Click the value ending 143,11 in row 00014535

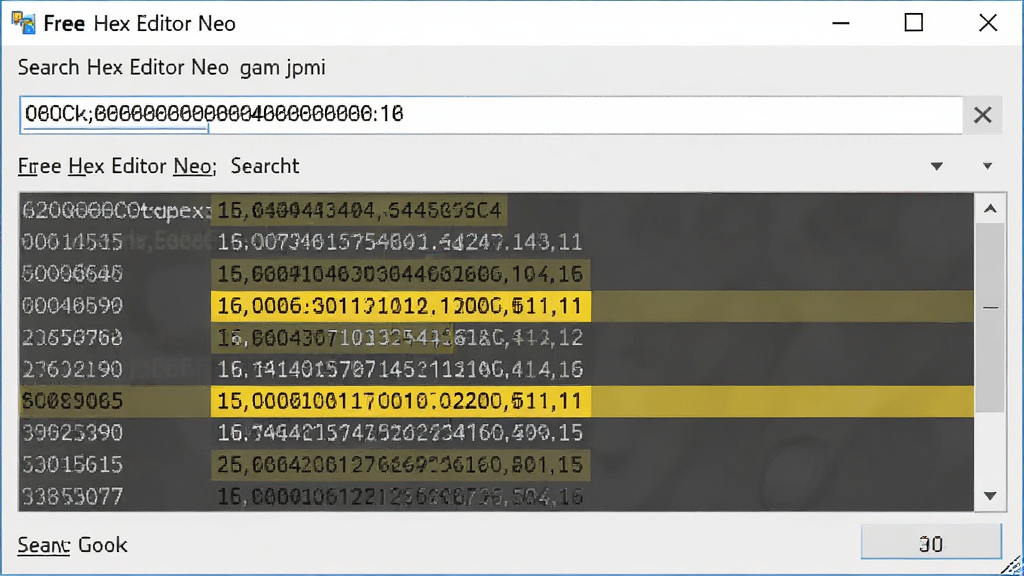(x=400, y=242)
